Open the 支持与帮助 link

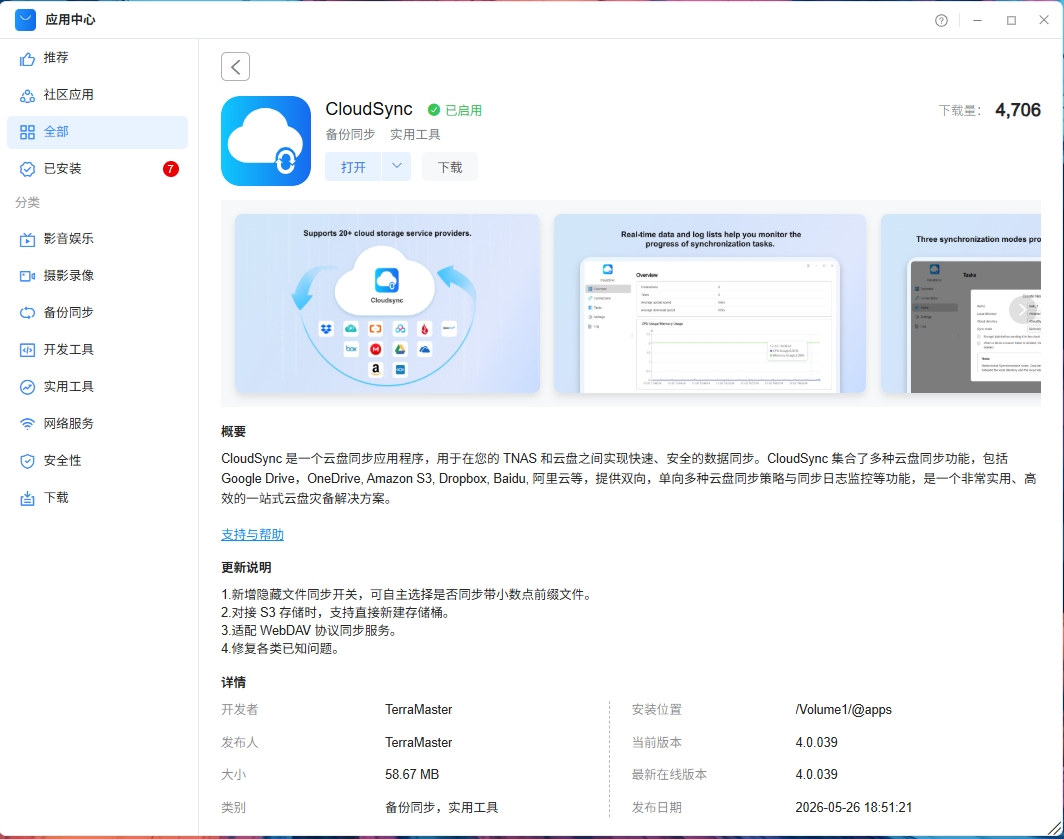click(x=252, y=534)
